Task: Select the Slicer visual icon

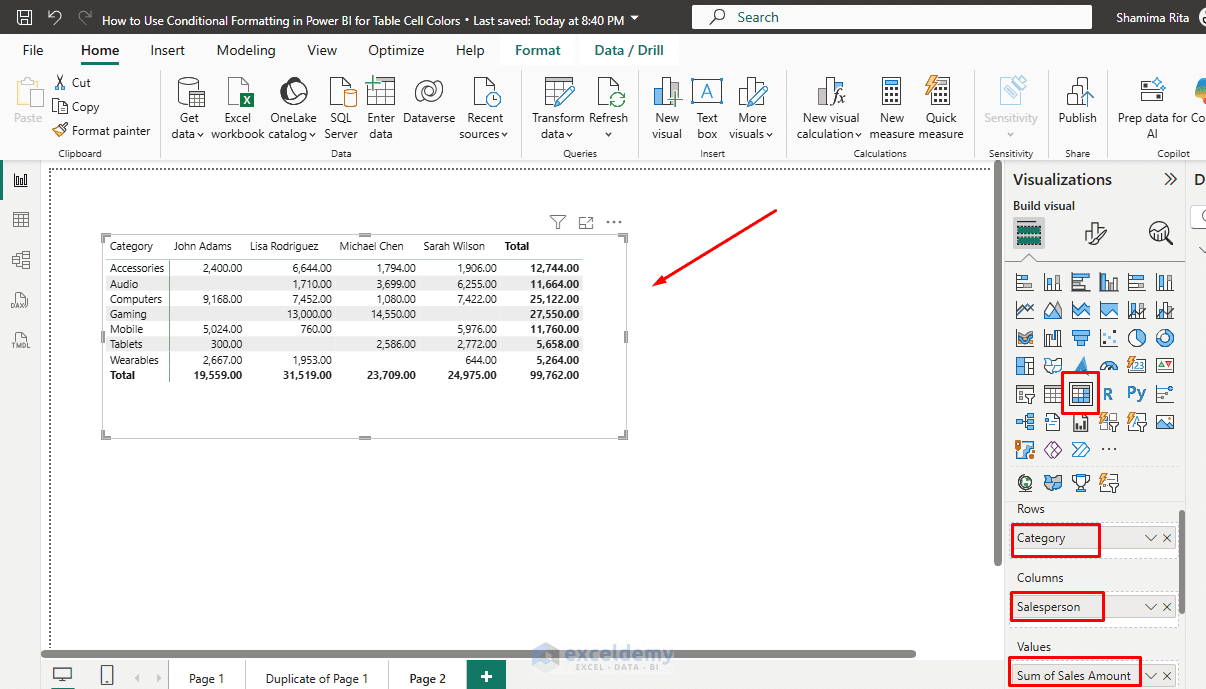Action: [x=1025, y=394]
